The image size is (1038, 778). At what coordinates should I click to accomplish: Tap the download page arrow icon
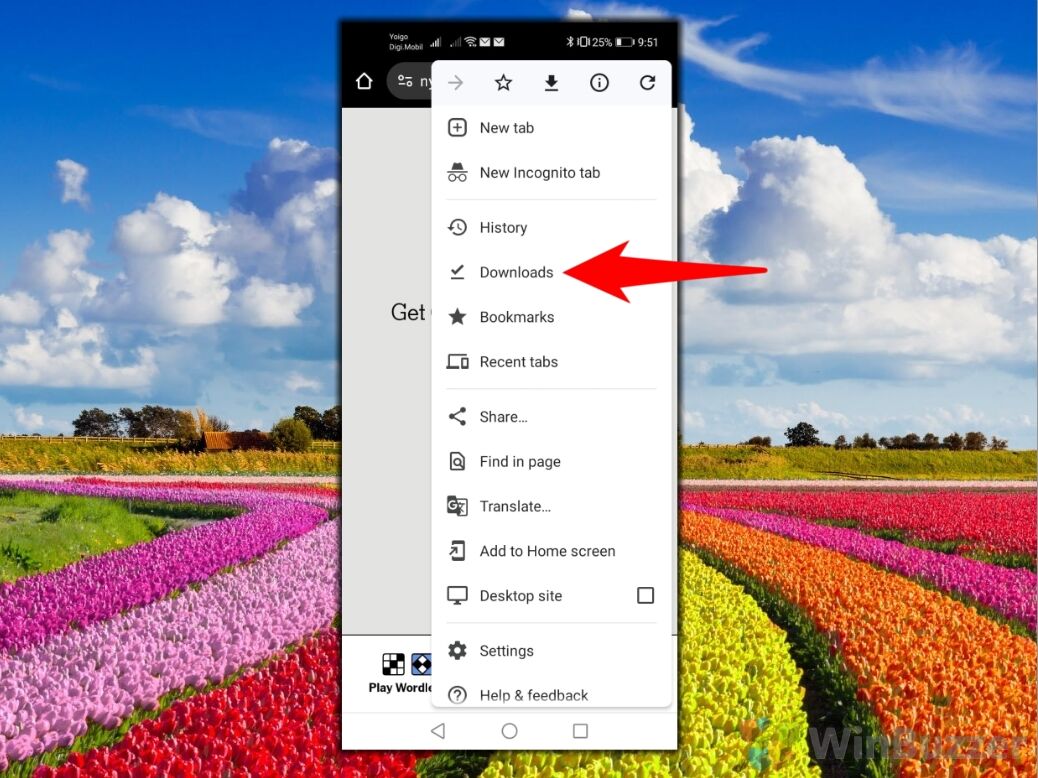pos(551,83)
